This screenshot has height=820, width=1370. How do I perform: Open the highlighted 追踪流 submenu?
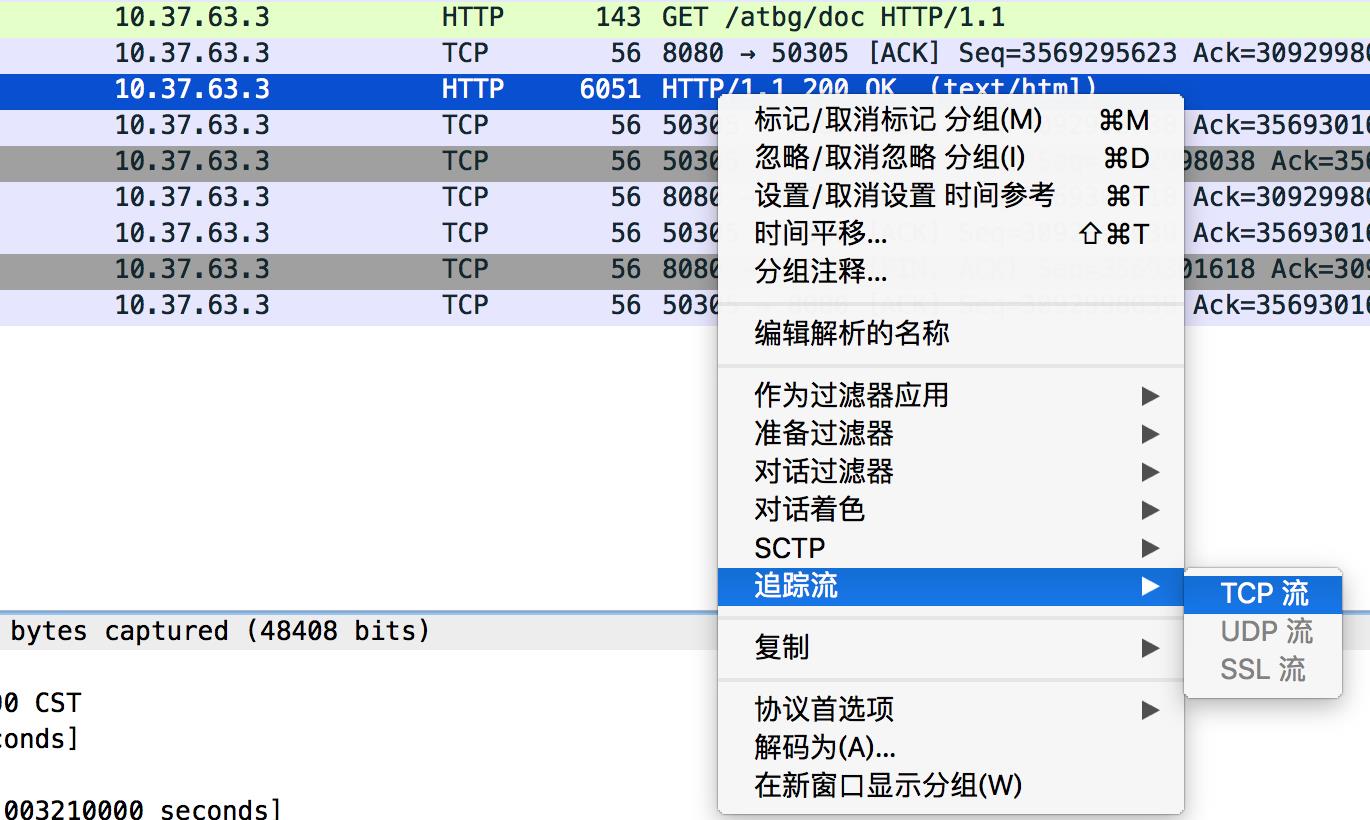(950, 586)
